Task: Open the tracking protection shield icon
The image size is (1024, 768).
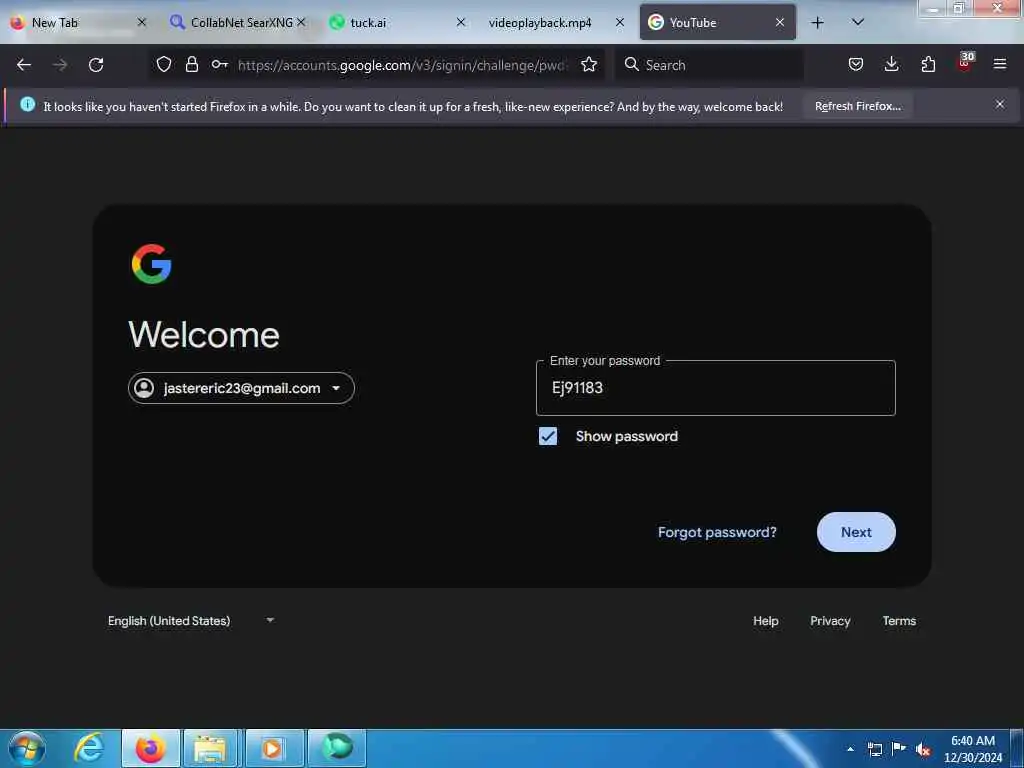Action: 164,64
